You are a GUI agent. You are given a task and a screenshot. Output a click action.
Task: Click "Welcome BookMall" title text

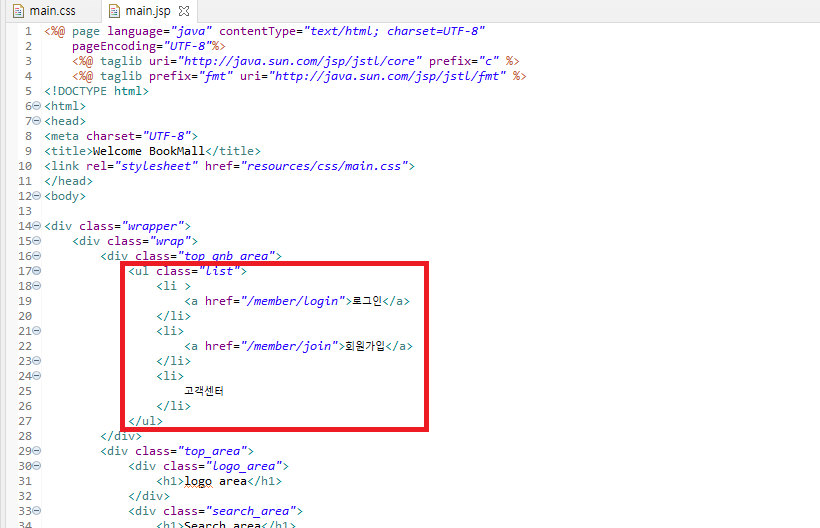[x=149, y=151]
